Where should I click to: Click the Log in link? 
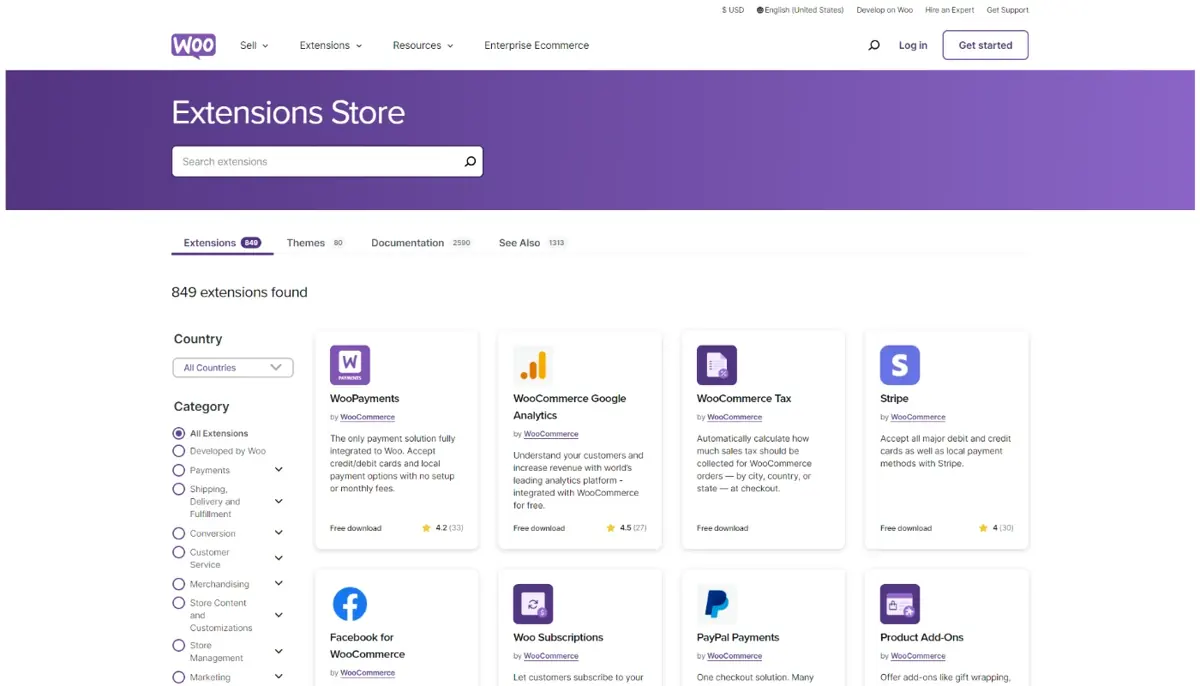pos(913,45)
